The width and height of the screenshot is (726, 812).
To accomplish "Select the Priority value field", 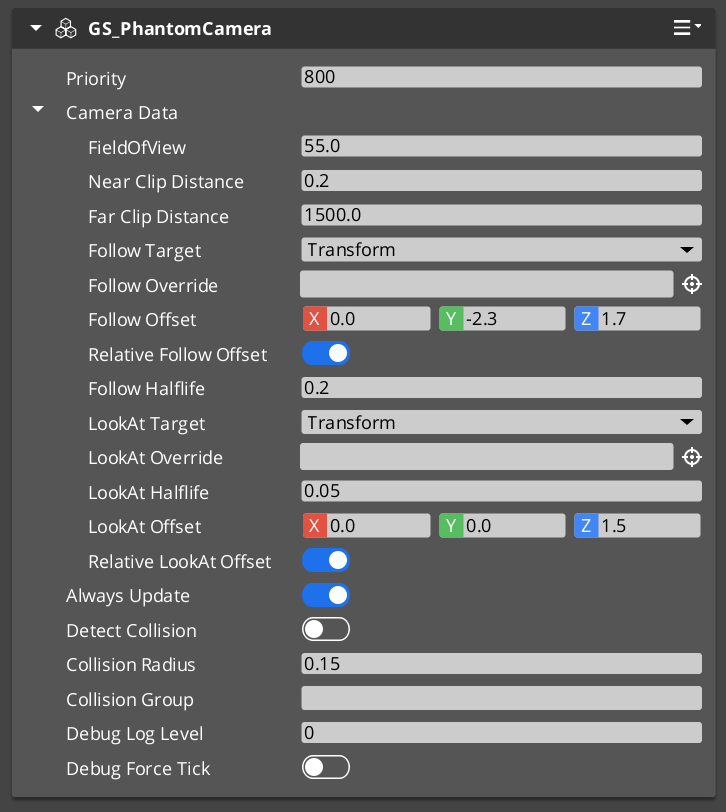I will point(500,76).
